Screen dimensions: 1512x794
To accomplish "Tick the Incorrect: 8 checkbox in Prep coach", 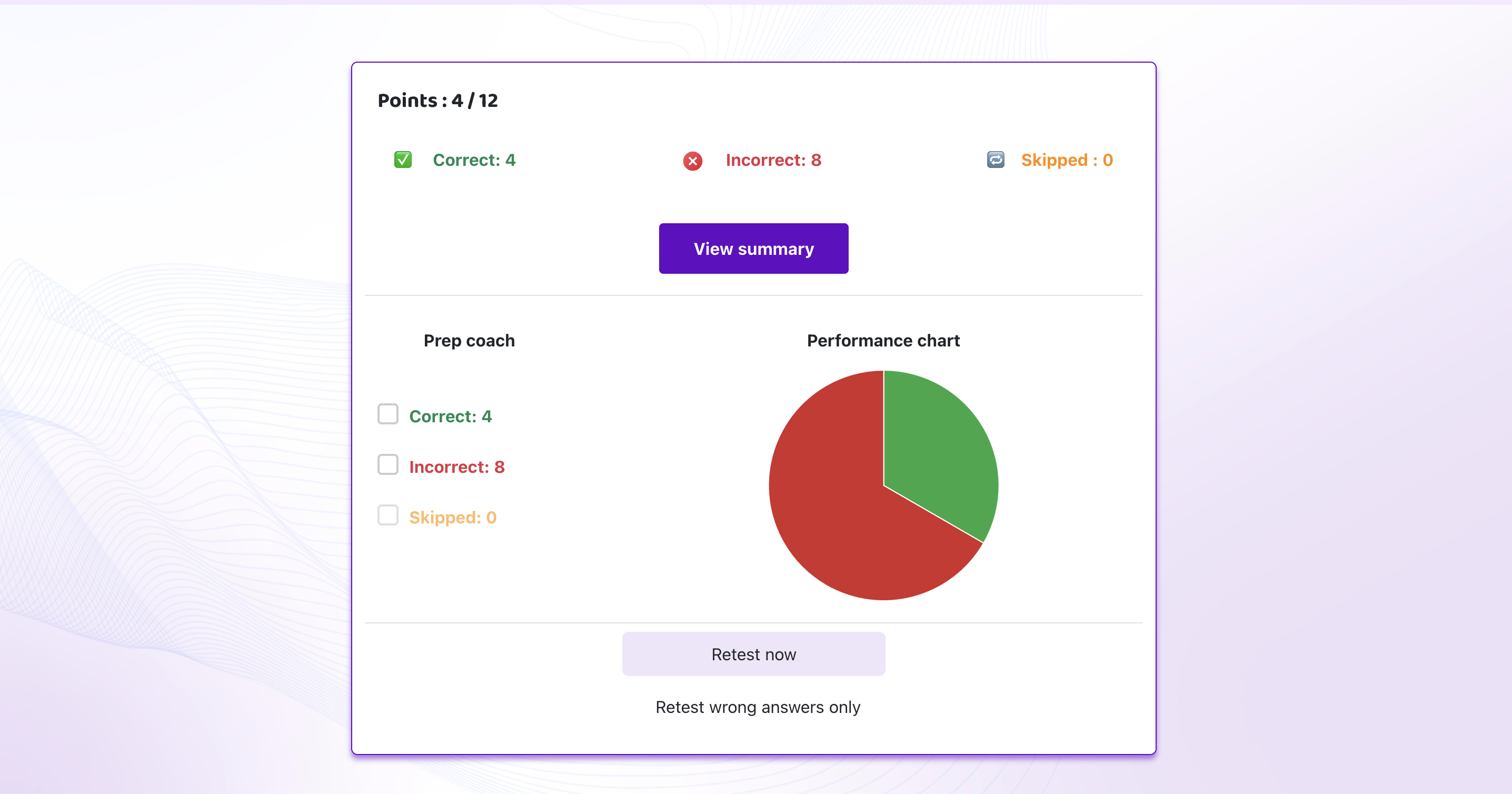I will click(x=388, y=465).
